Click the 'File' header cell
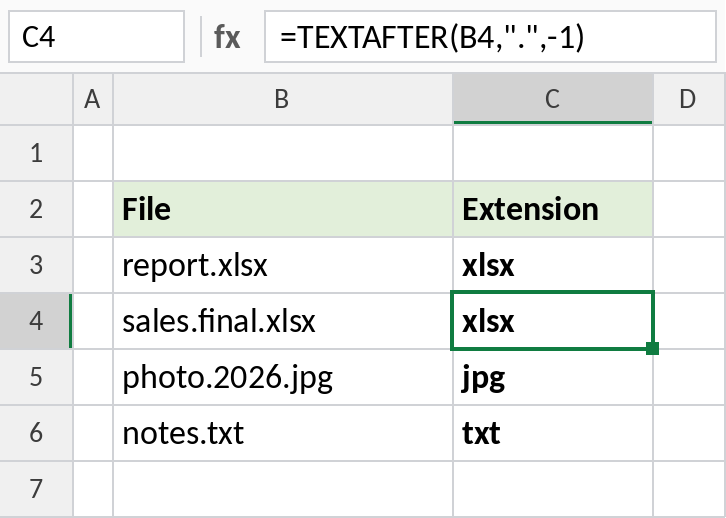726x518 pixels. (282, 209)
